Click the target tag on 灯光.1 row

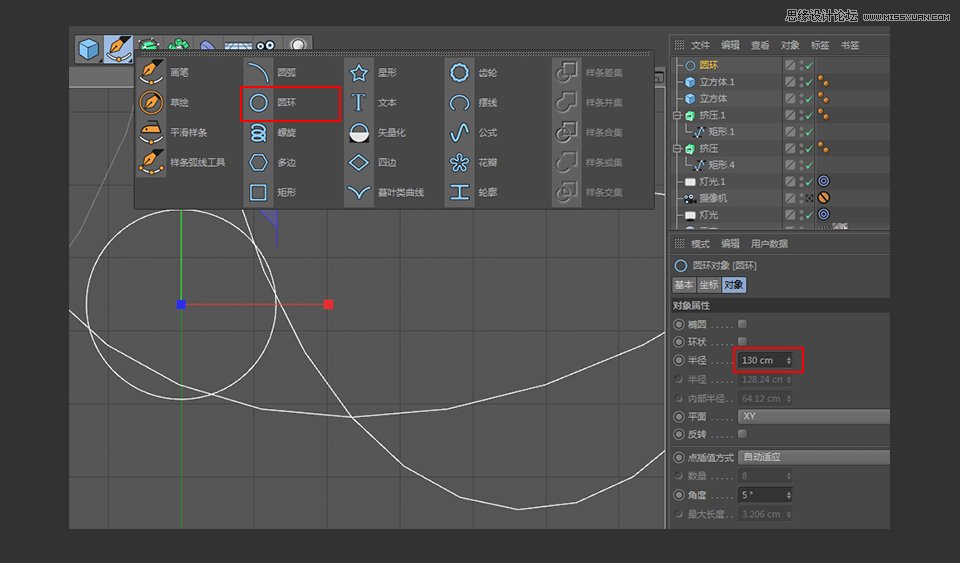(824, 181)
